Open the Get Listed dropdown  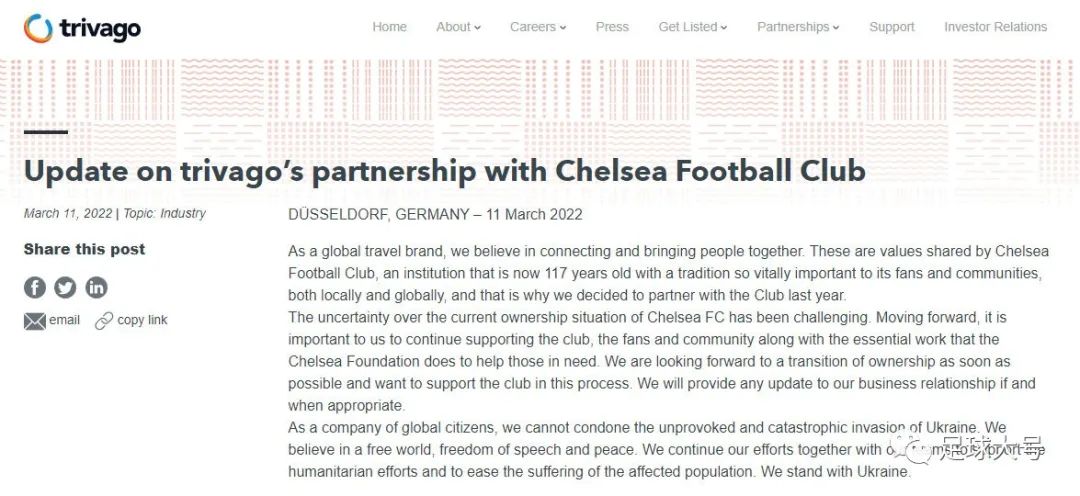point(692,27)
